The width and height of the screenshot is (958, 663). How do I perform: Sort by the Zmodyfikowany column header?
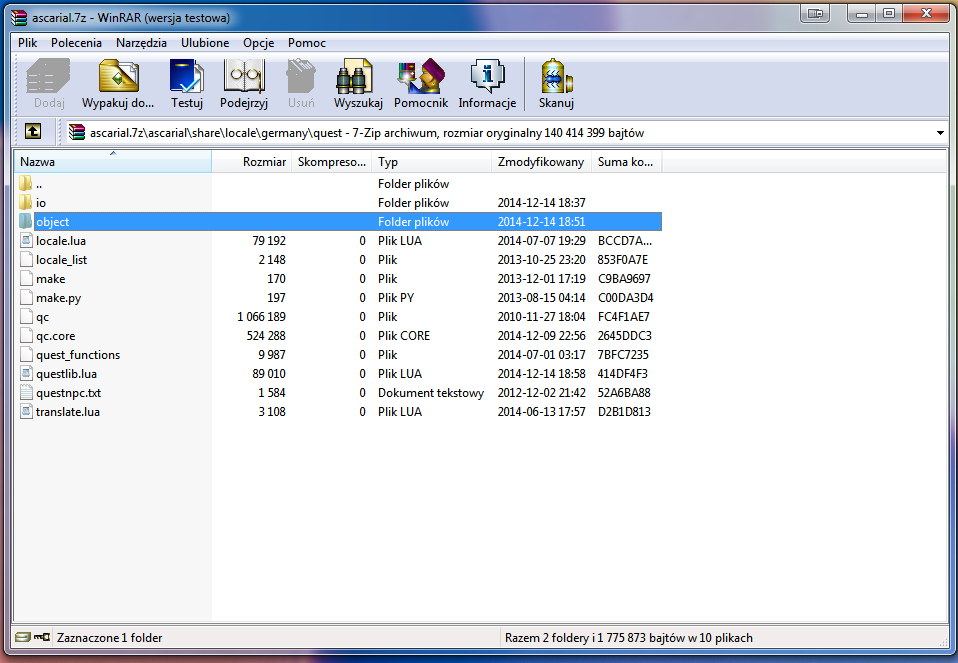click(541, 162)
